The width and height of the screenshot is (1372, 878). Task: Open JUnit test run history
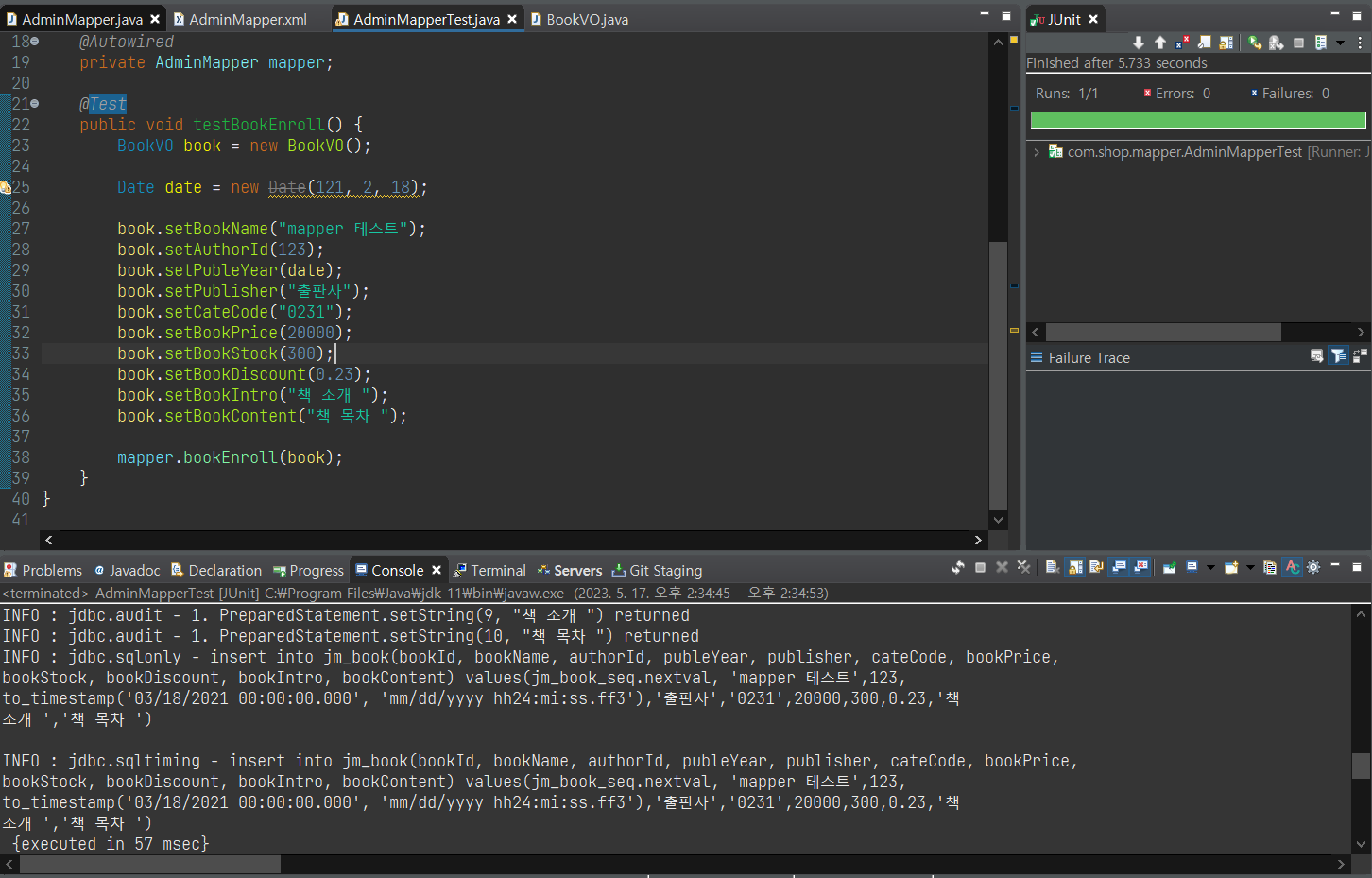pyautogui.click(x=1321, y=43)
